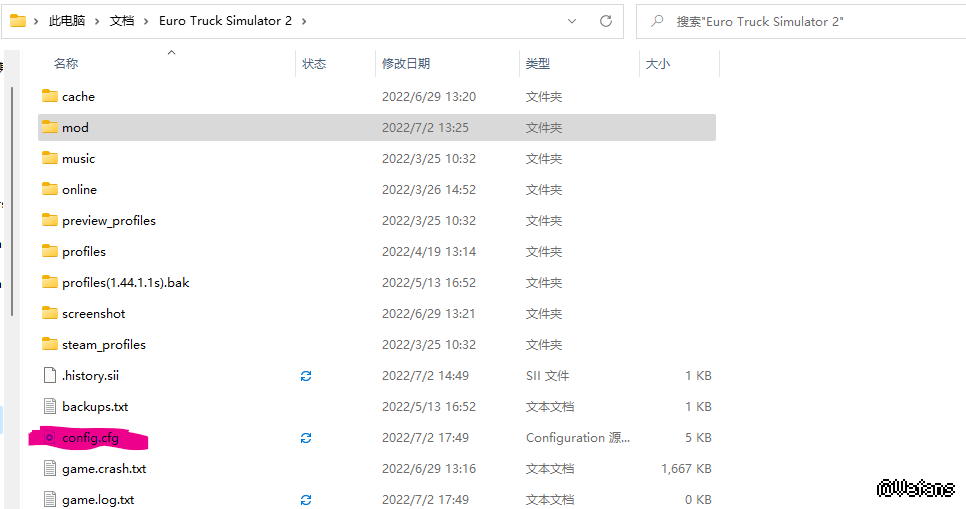
Task: Click the screenshot folder icon
Action: (50, 314)
